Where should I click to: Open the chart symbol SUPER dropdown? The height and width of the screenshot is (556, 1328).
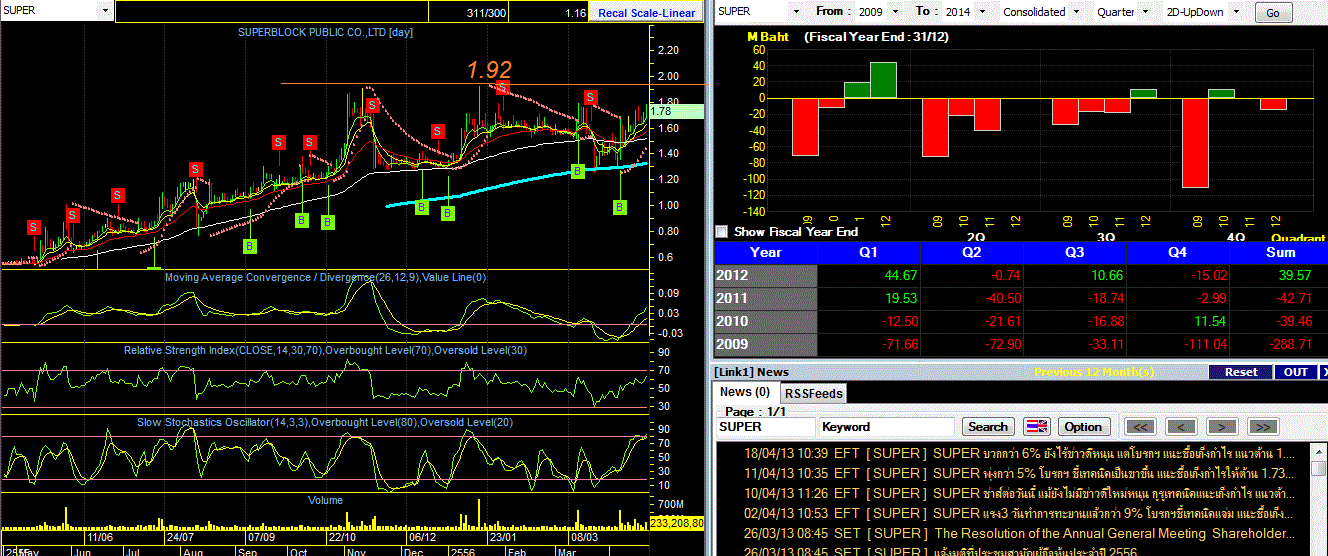click(x=106, y=11)
